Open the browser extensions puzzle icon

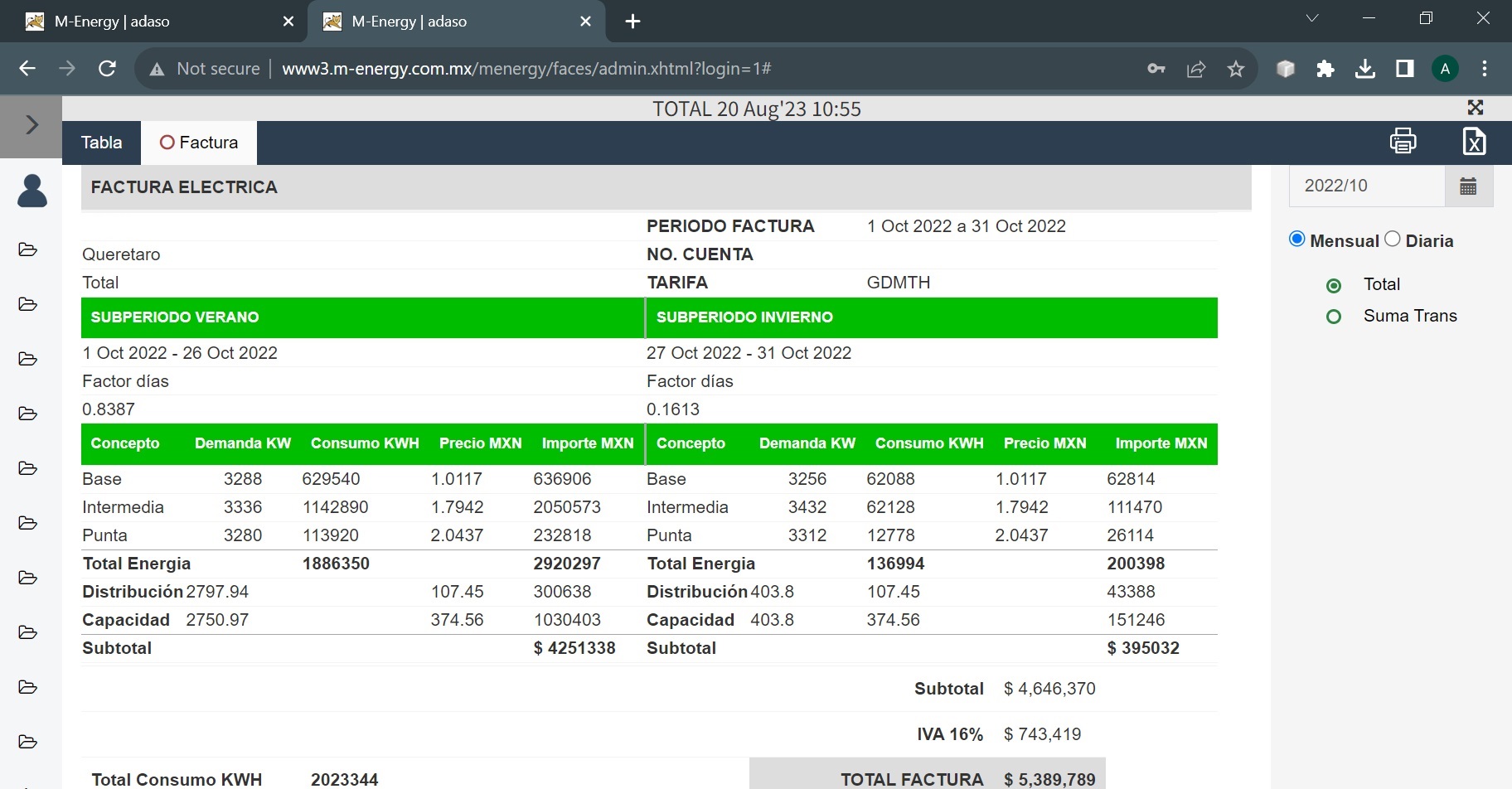tap(1325, 69)
